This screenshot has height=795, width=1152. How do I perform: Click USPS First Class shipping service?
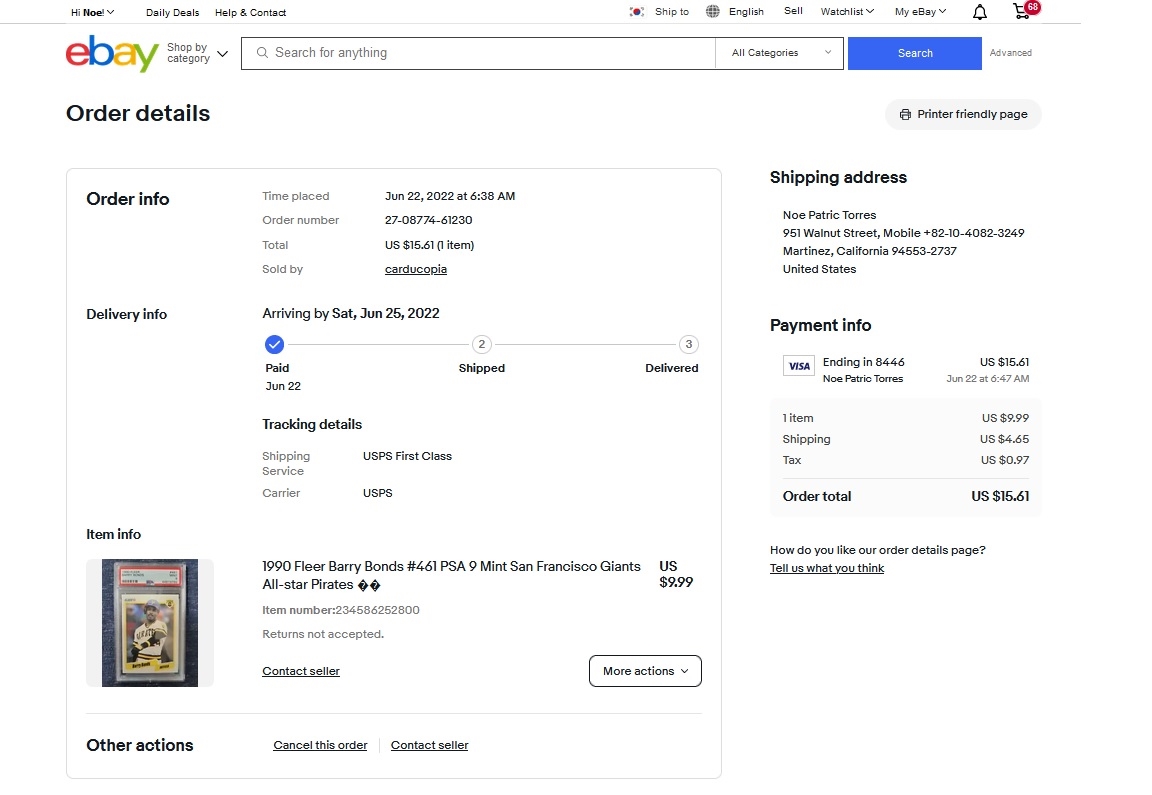click(x=407, y=456)
